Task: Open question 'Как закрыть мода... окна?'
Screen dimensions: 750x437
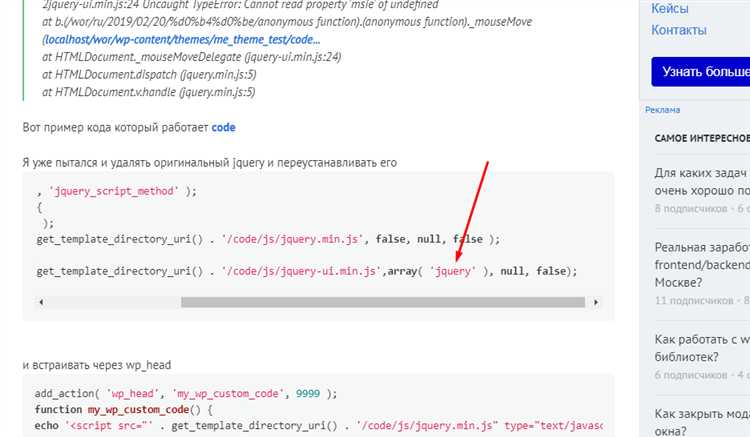Action: coord(702,422)
